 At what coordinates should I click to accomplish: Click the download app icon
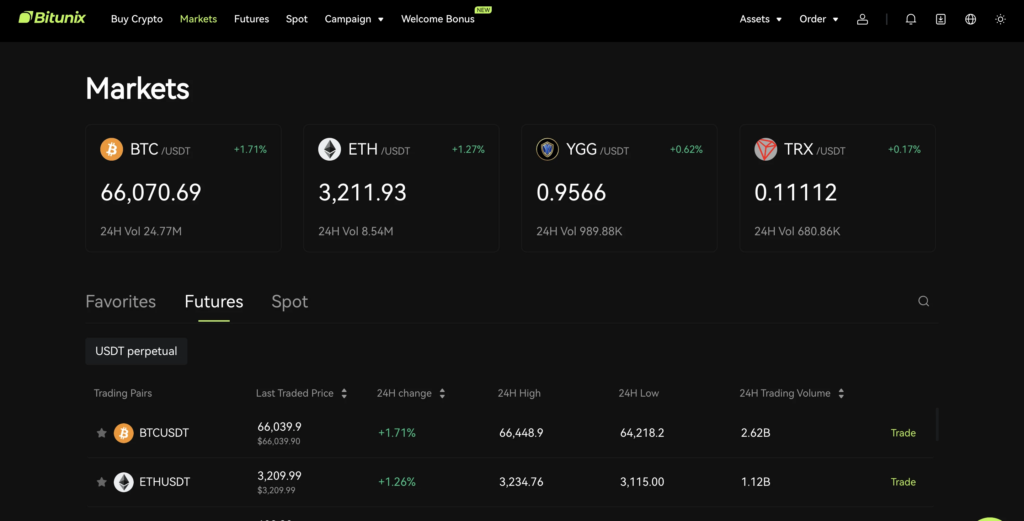(x=940, y=20)
